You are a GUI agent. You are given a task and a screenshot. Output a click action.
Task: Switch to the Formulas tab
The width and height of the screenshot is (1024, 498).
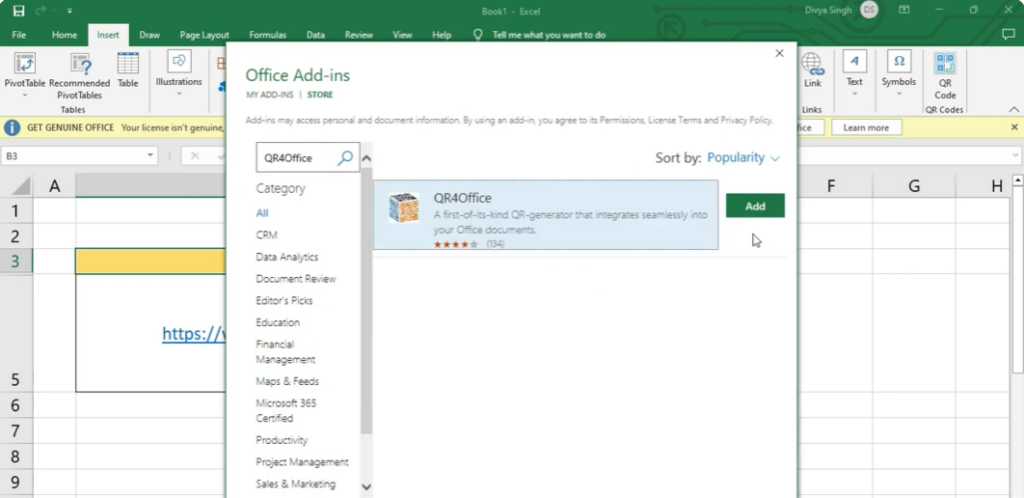coord(268,35)
